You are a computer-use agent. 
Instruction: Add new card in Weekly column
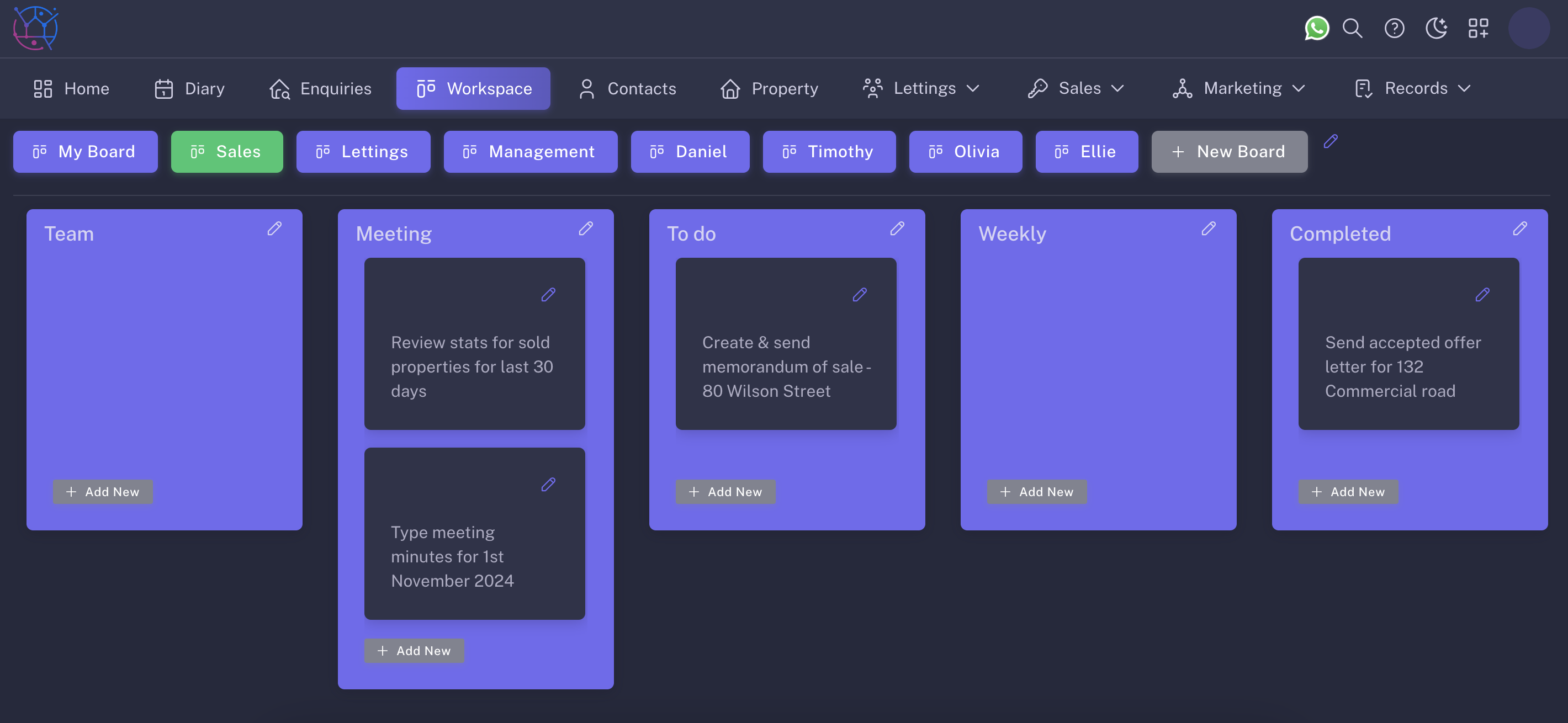[1036, 492]
